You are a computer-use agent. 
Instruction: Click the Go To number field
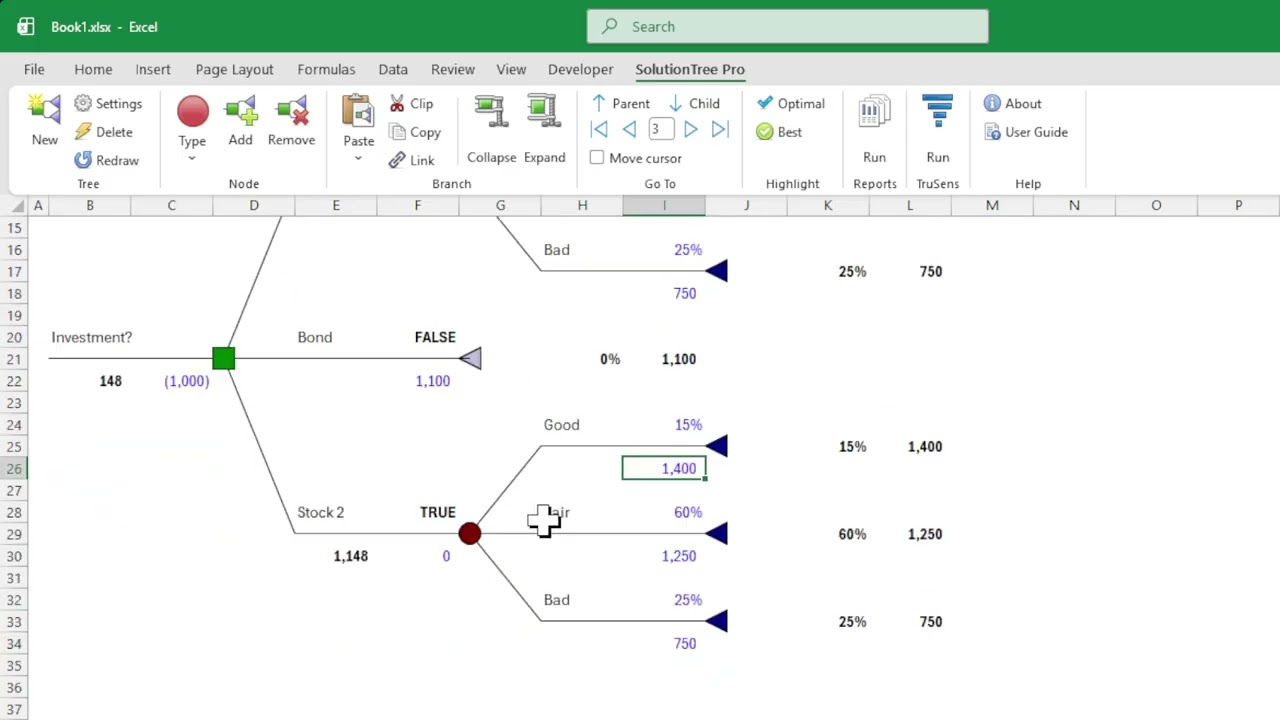[x=659, y=129]
